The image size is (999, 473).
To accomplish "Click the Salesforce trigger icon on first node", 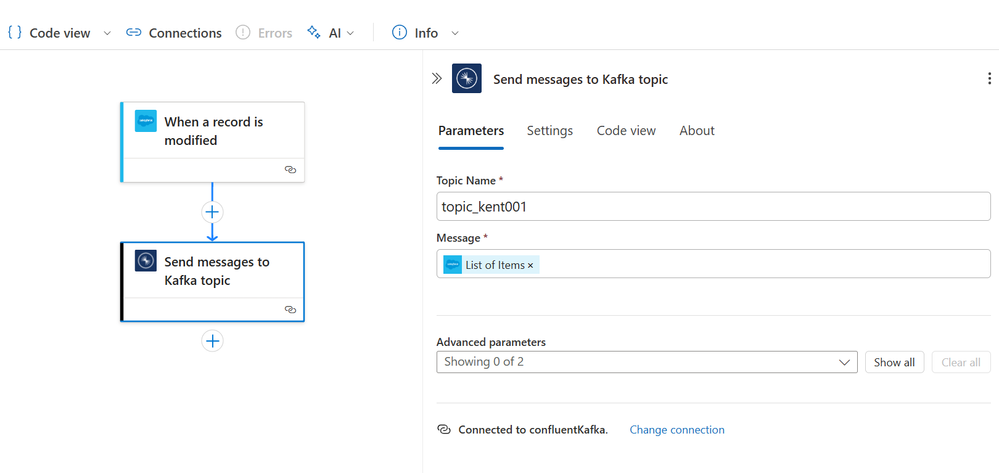I will [146, 121].
